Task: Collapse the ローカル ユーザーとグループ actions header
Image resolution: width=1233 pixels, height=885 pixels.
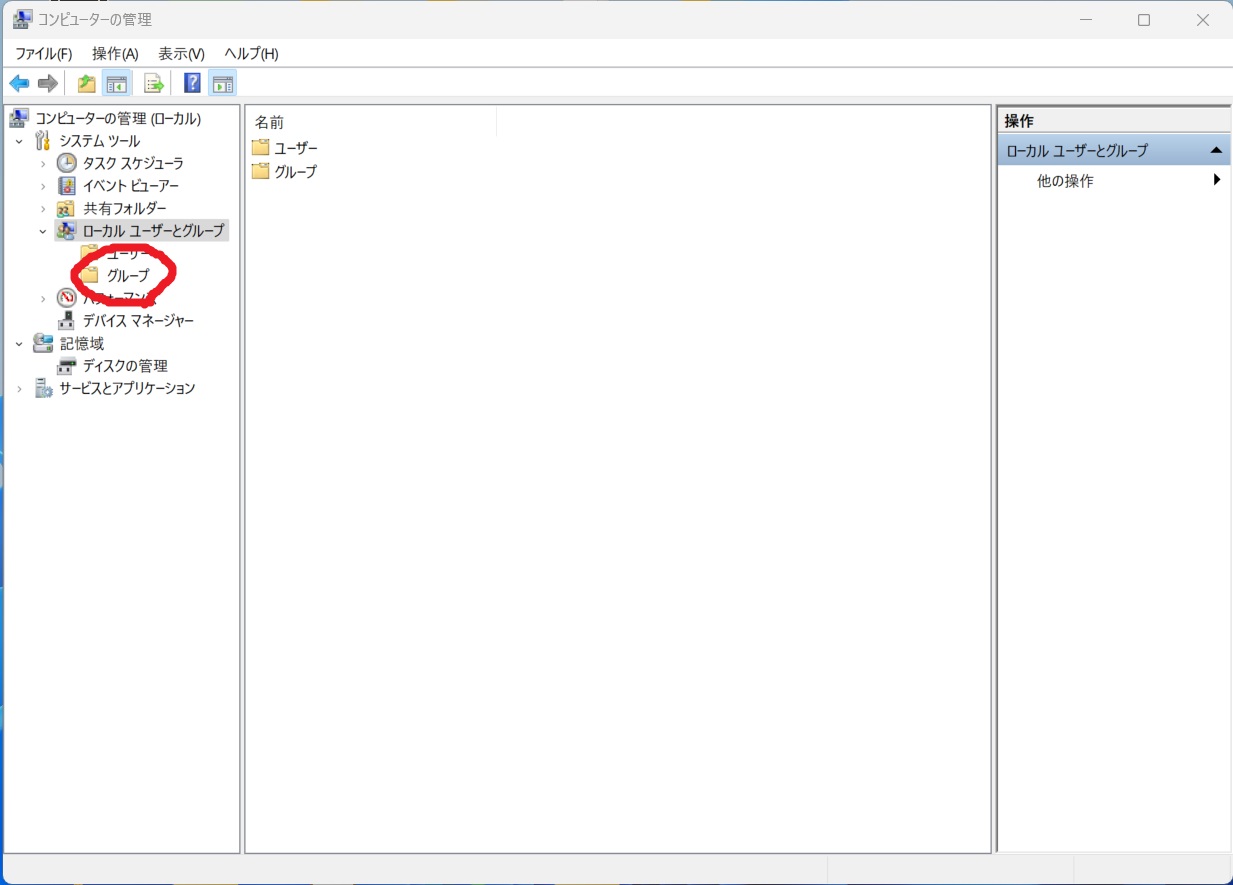Action: click(1216, 150)
